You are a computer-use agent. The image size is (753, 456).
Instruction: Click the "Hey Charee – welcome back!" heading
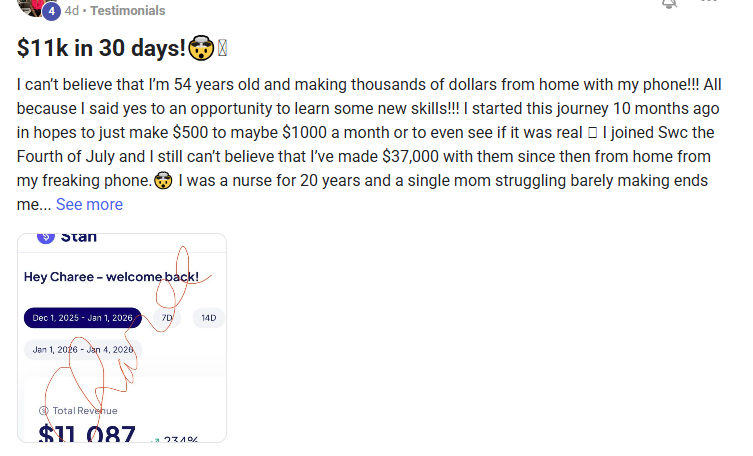[111, 276]
